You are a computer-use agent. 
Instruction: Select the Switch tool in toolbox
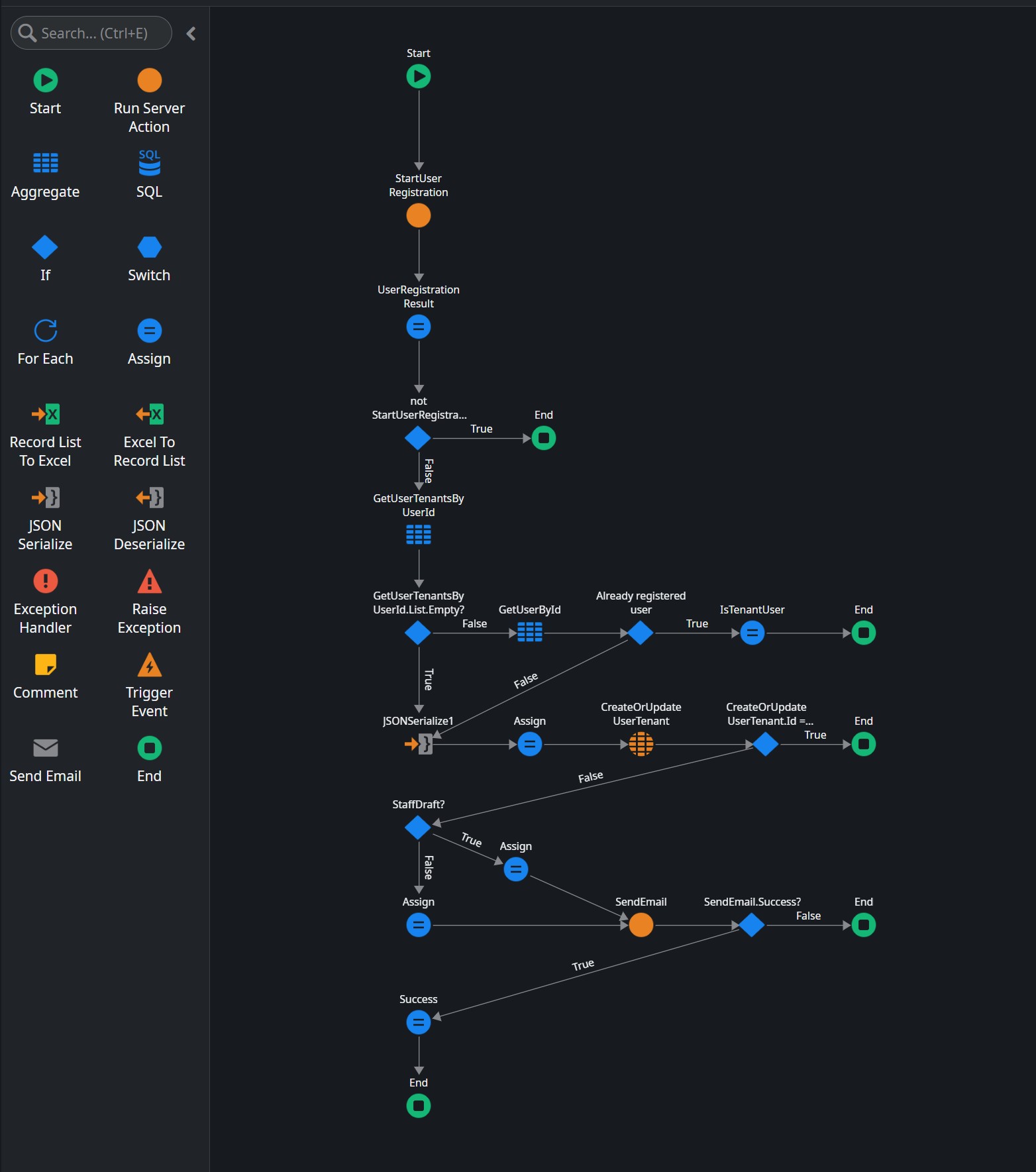[149, 259]
